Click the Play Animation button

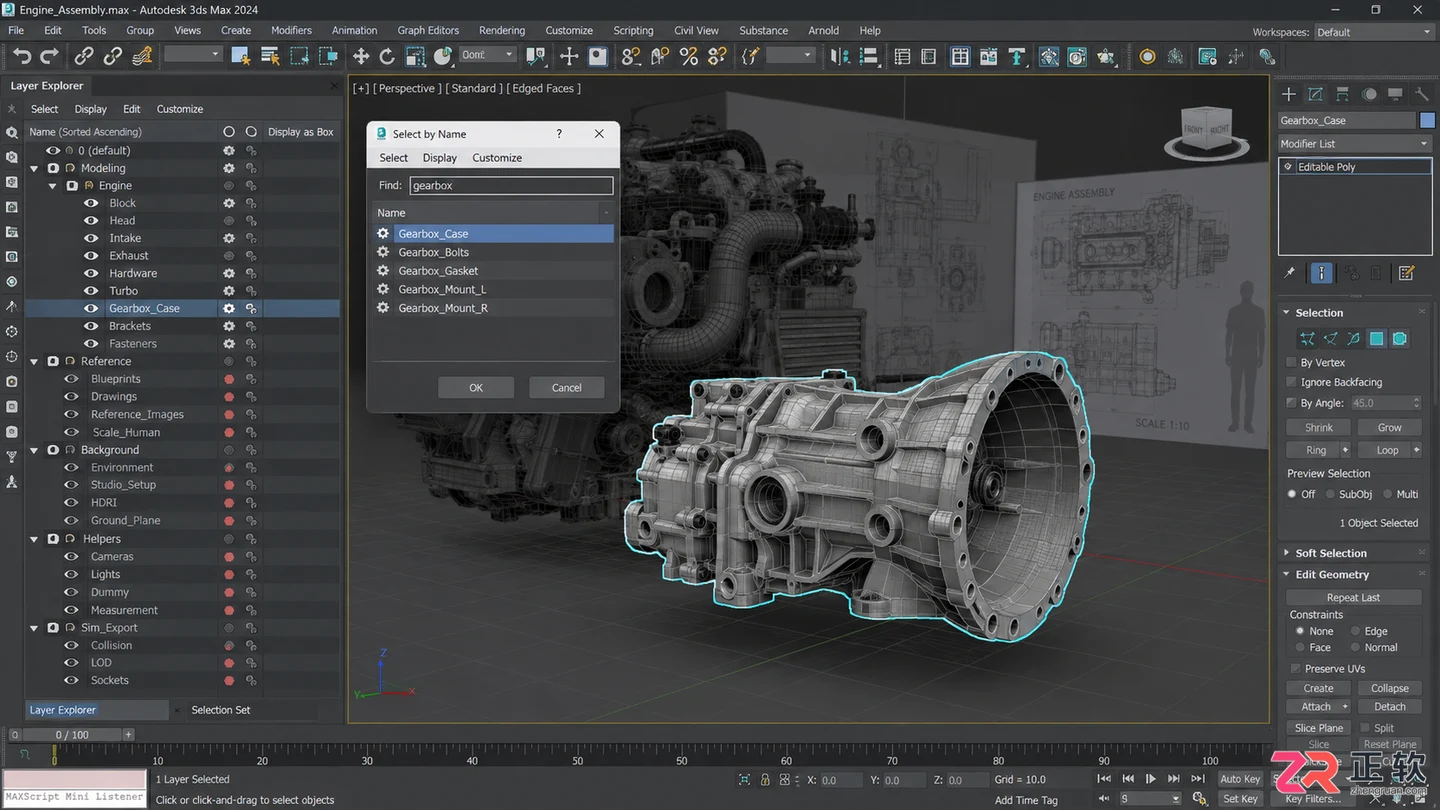[1151, 779]
